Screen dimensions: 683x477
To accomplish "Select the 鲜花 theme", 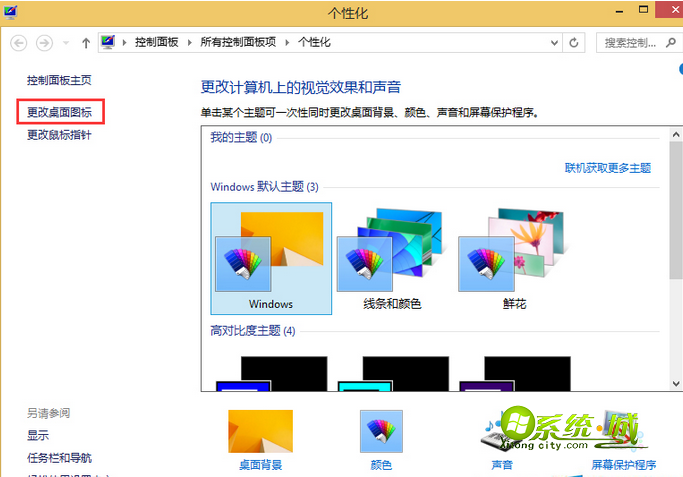I will (x=514, y=258).
